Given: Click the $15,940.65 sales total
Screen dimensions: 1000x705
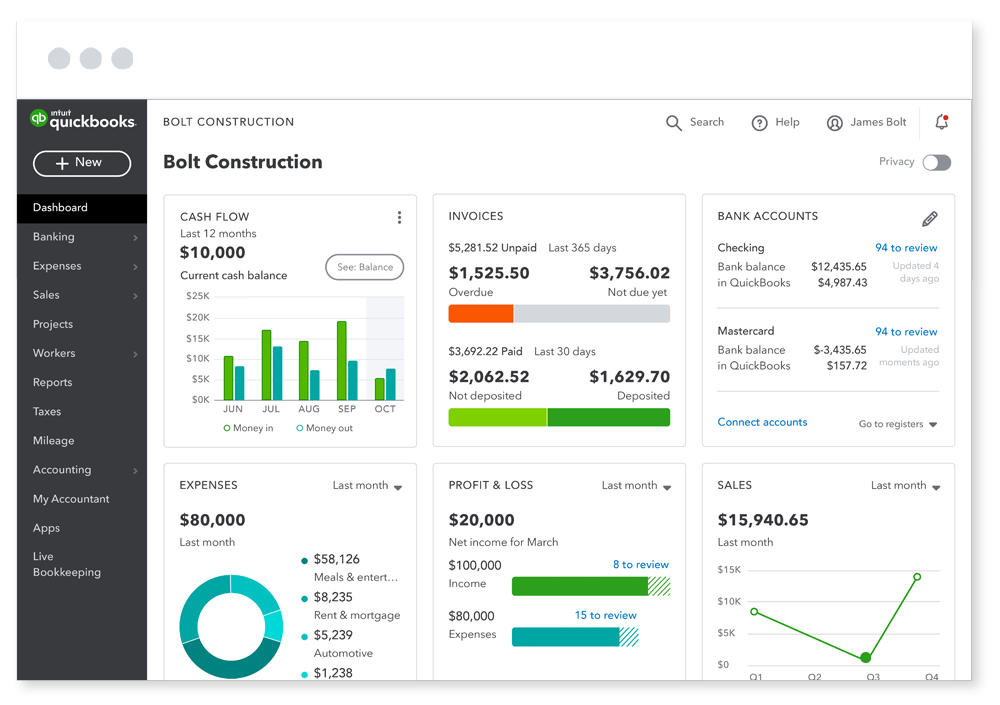Looking at the screenshot, I should point(763,520).
